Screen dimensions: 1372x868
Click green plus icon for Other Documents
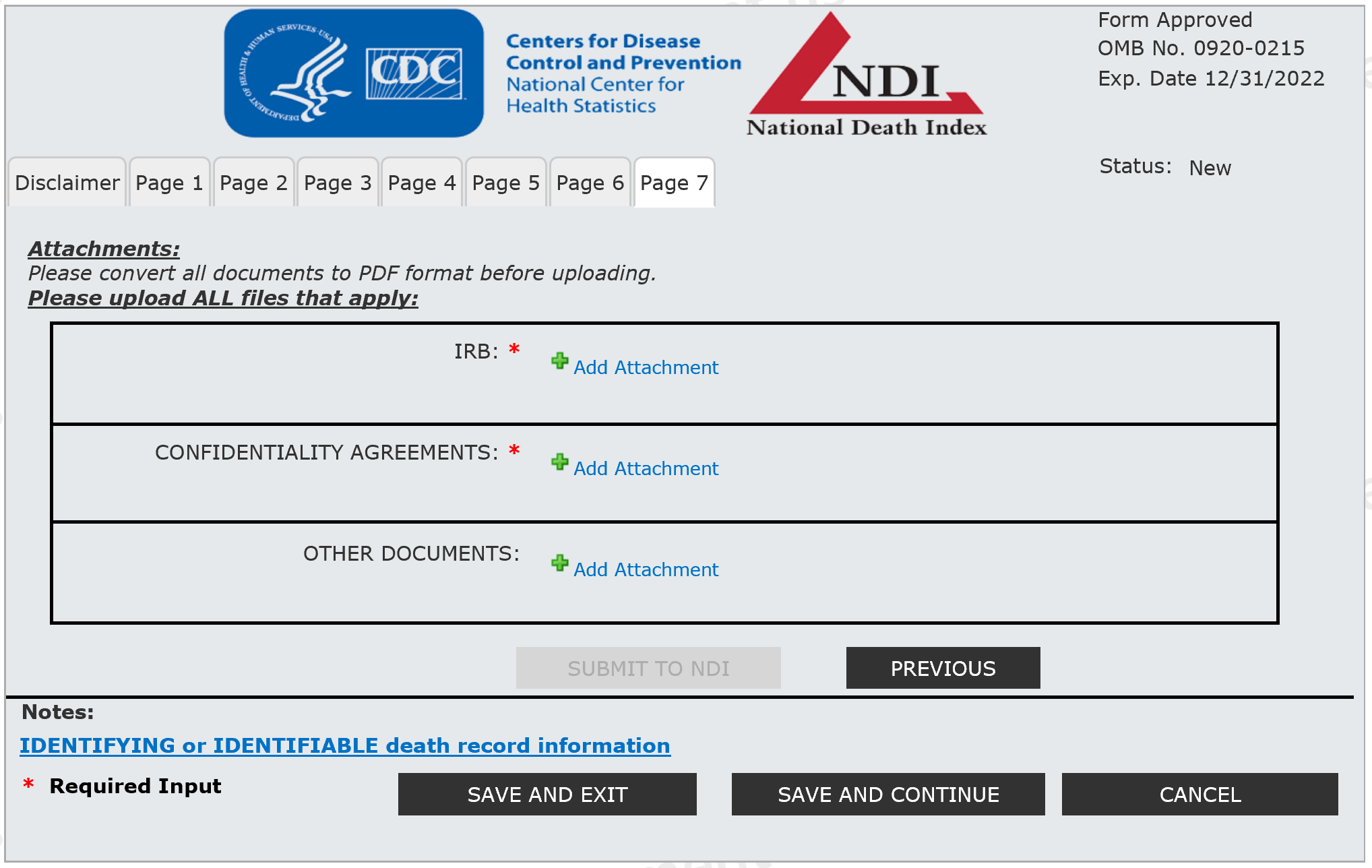click(x=559, y=563)
